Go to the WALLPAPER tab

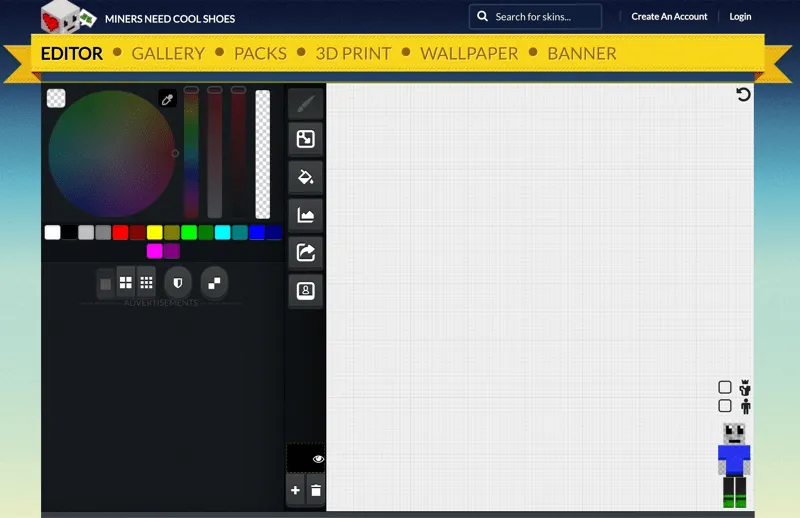[x=469, y=54]
